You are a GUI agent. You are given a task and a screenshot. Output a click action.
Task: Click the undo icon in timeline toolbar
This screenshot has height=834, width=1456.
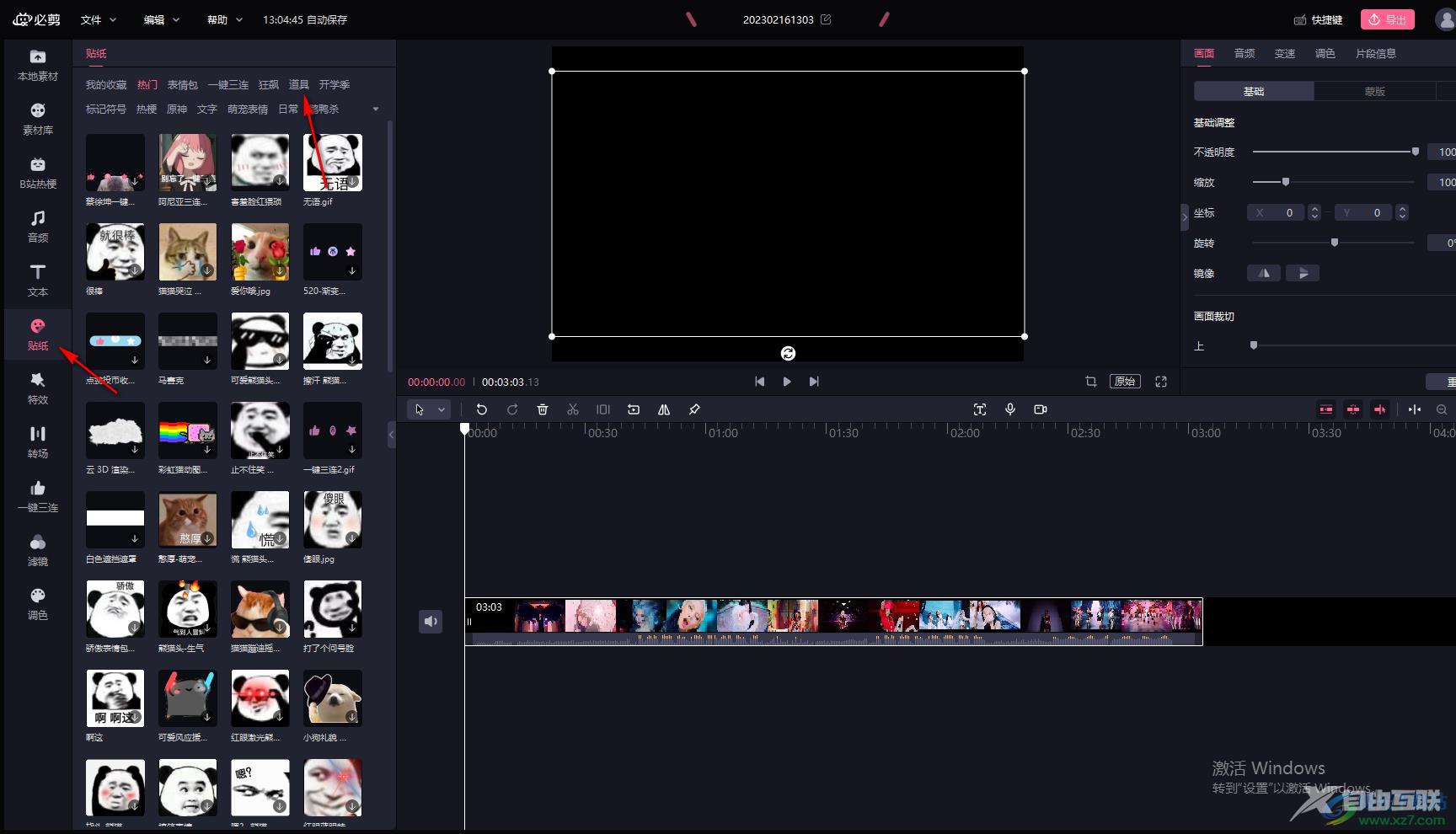[482, 409]
